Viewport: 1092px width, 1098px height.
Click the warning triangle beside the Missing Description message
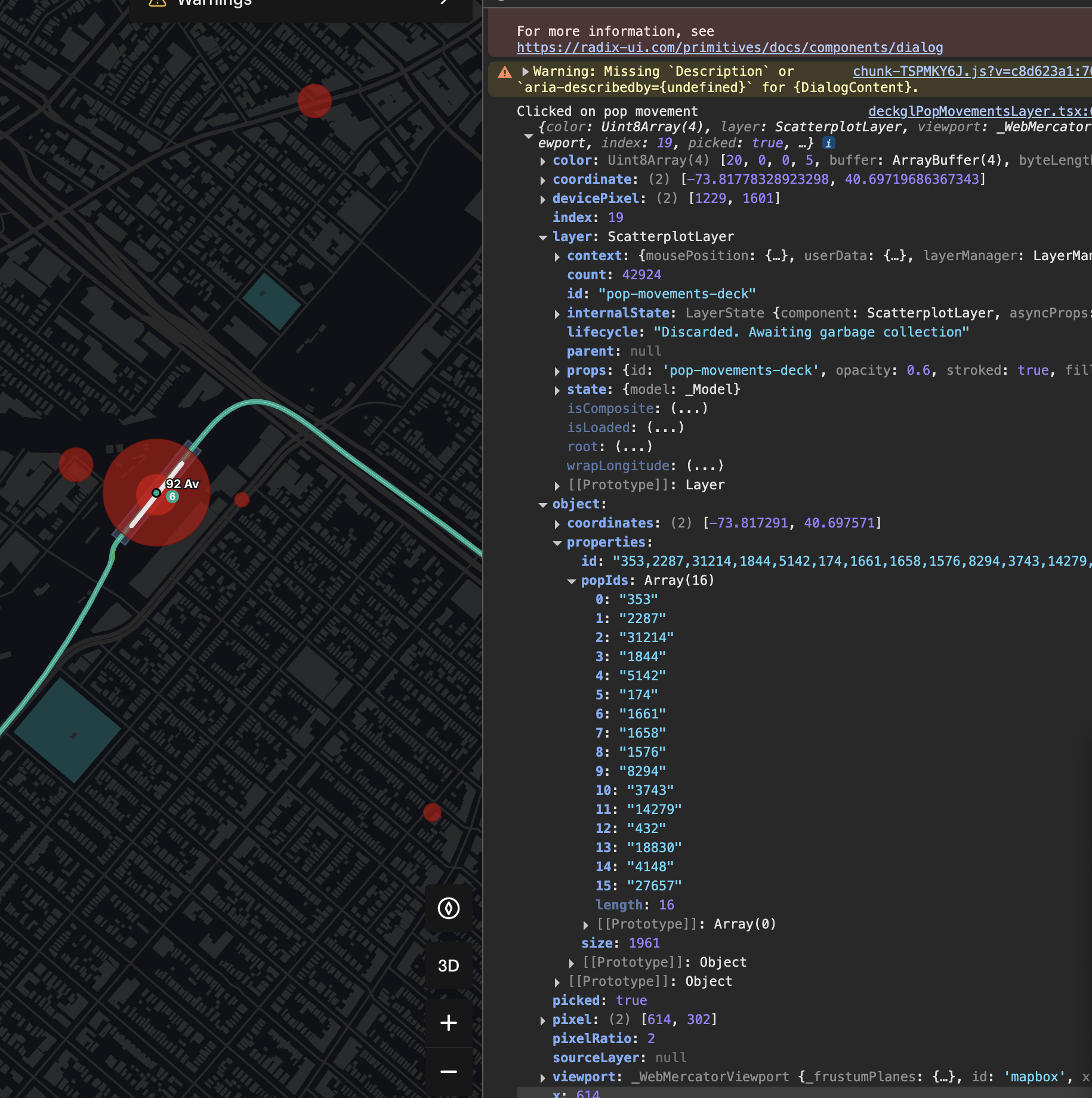504,72
